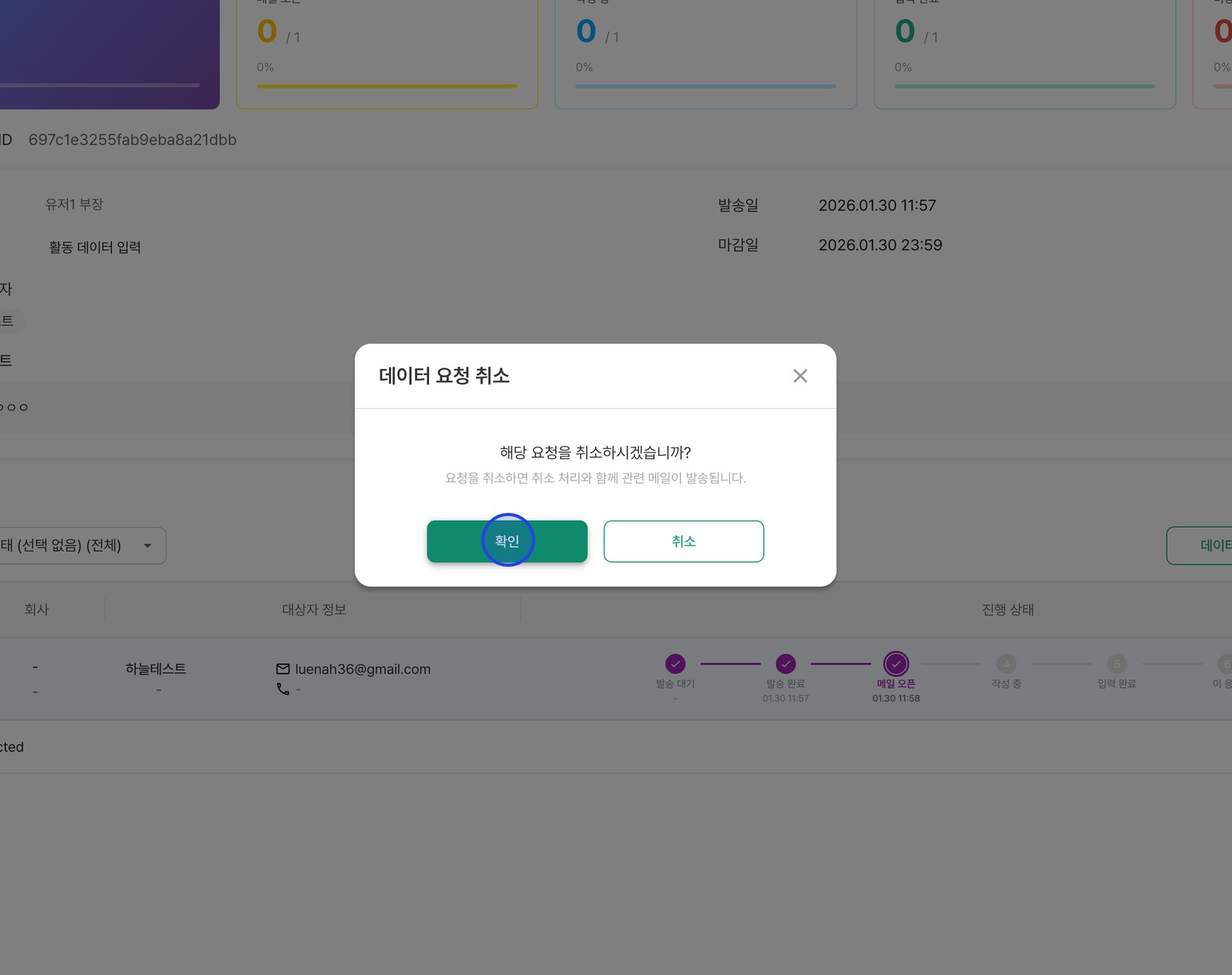Select the 메일 오픈 step marker

896,663
